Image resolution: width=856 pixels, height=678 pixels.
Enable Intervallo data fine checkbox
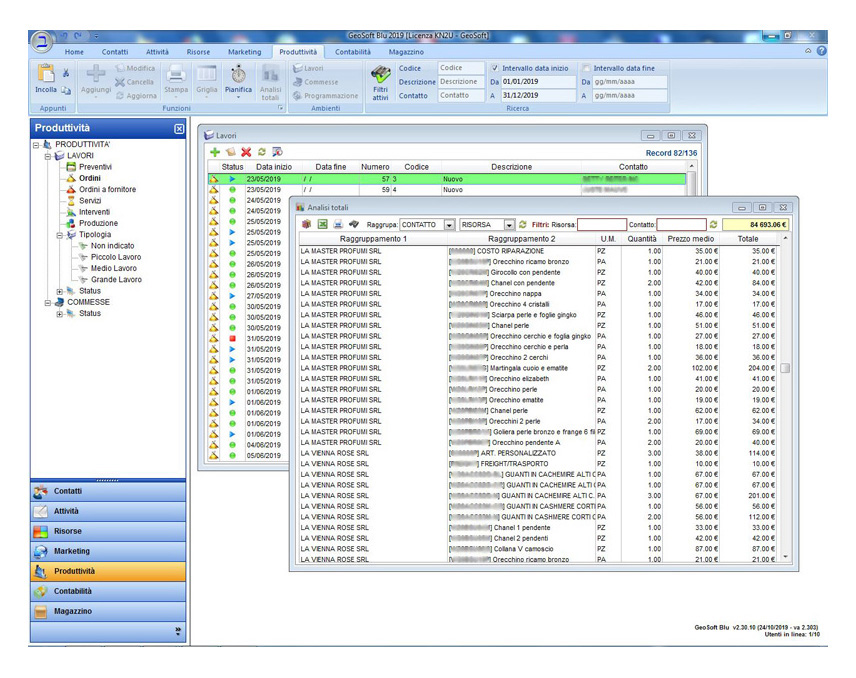pos(586,68)
